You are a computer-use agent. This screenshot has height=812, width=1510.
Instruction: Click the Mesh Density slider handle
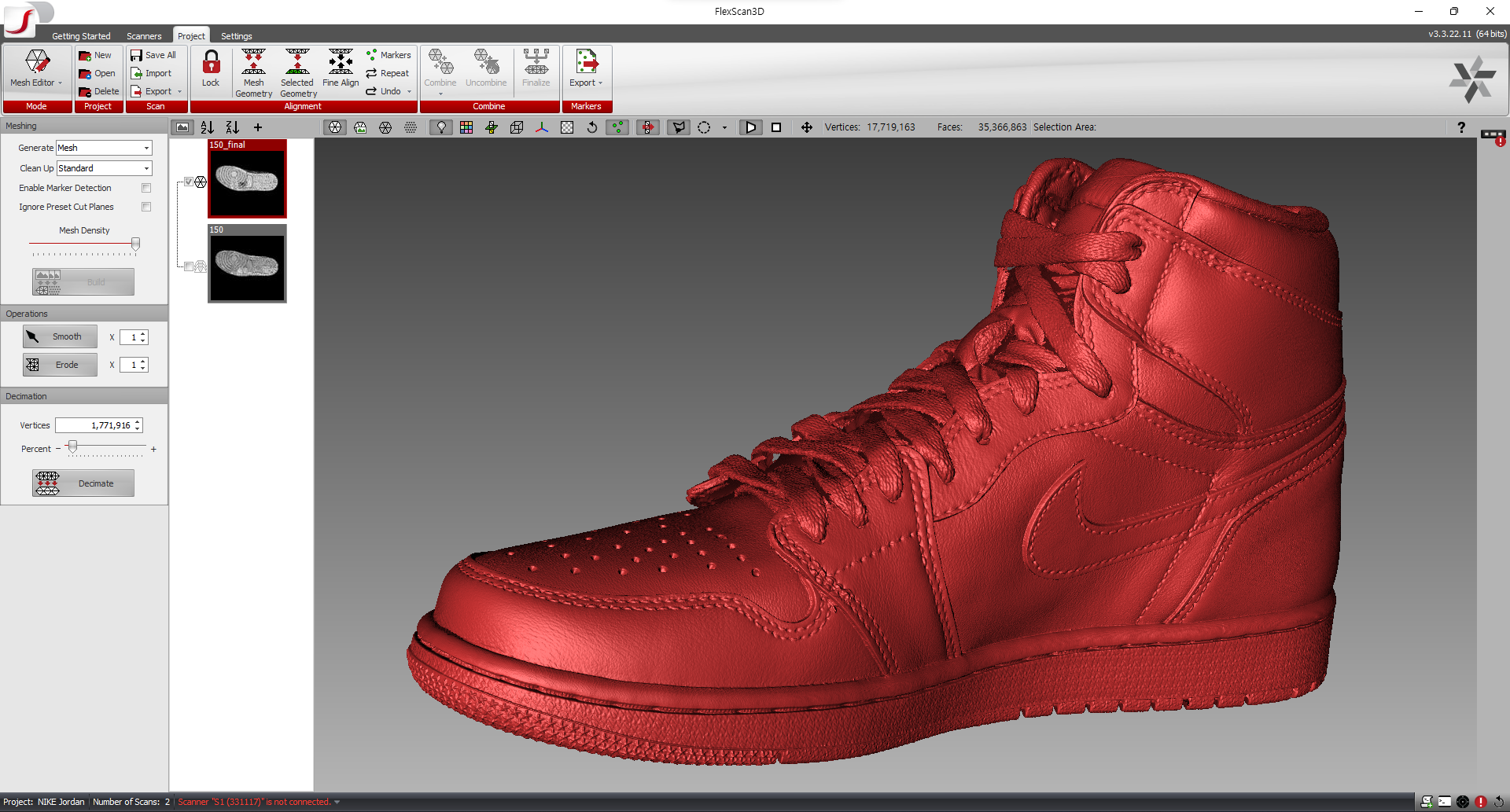(135, 244)
